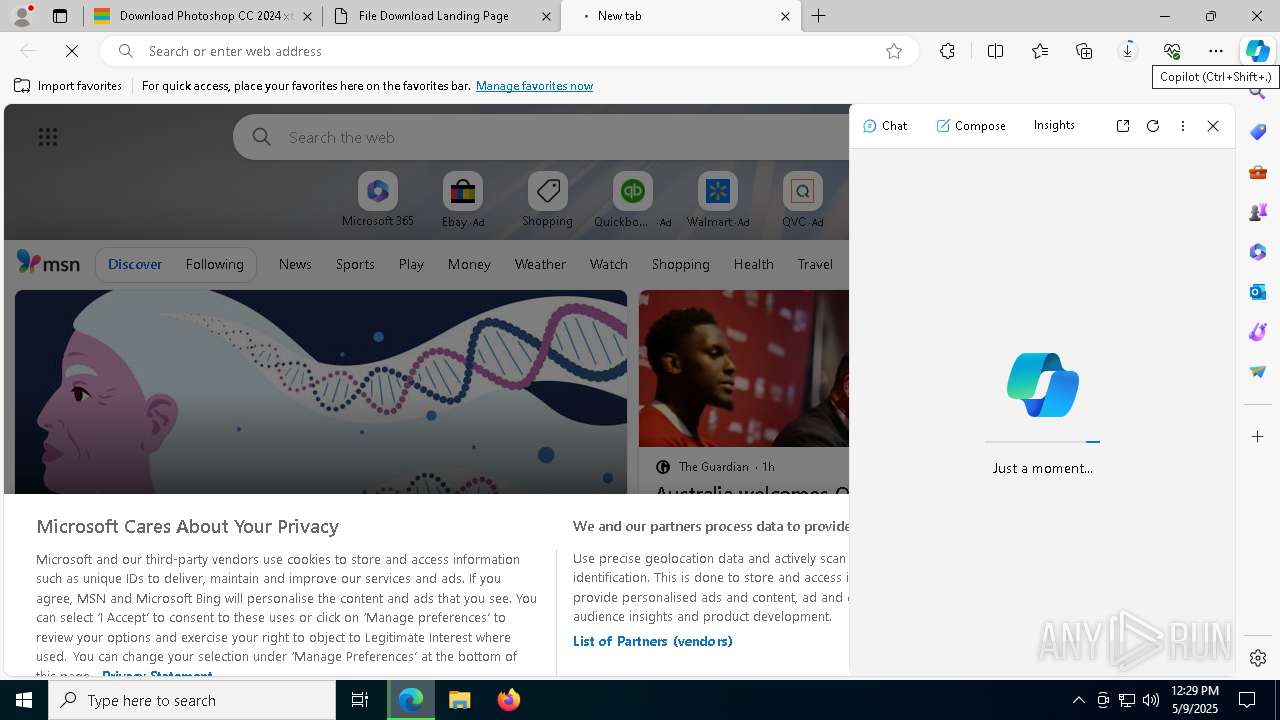
Task: Open the Ebay ad quick link
Action: (463, 200)
